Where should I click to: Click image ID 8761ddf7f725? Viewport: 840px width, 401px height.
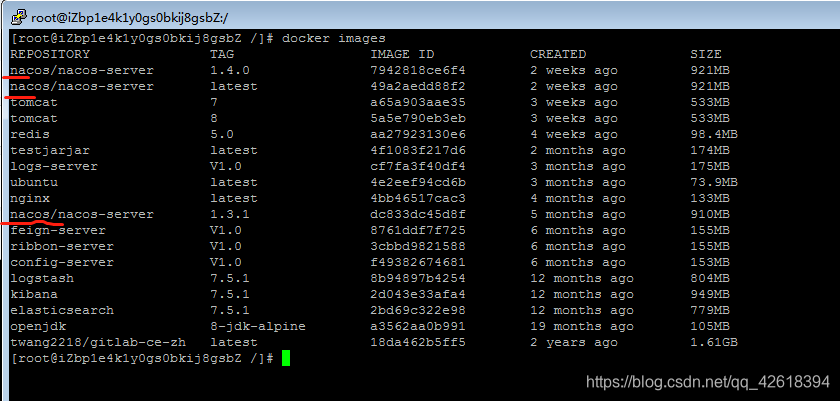[x=418, y=231]
